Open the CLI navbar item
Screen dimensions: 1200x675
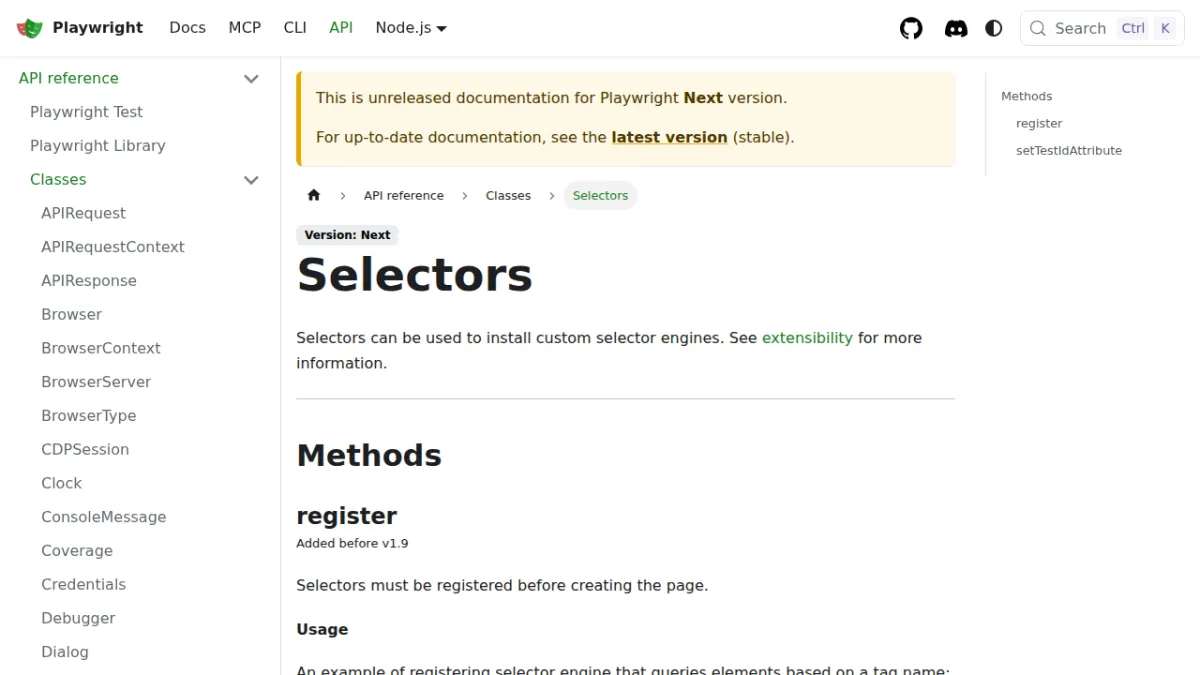295,28
